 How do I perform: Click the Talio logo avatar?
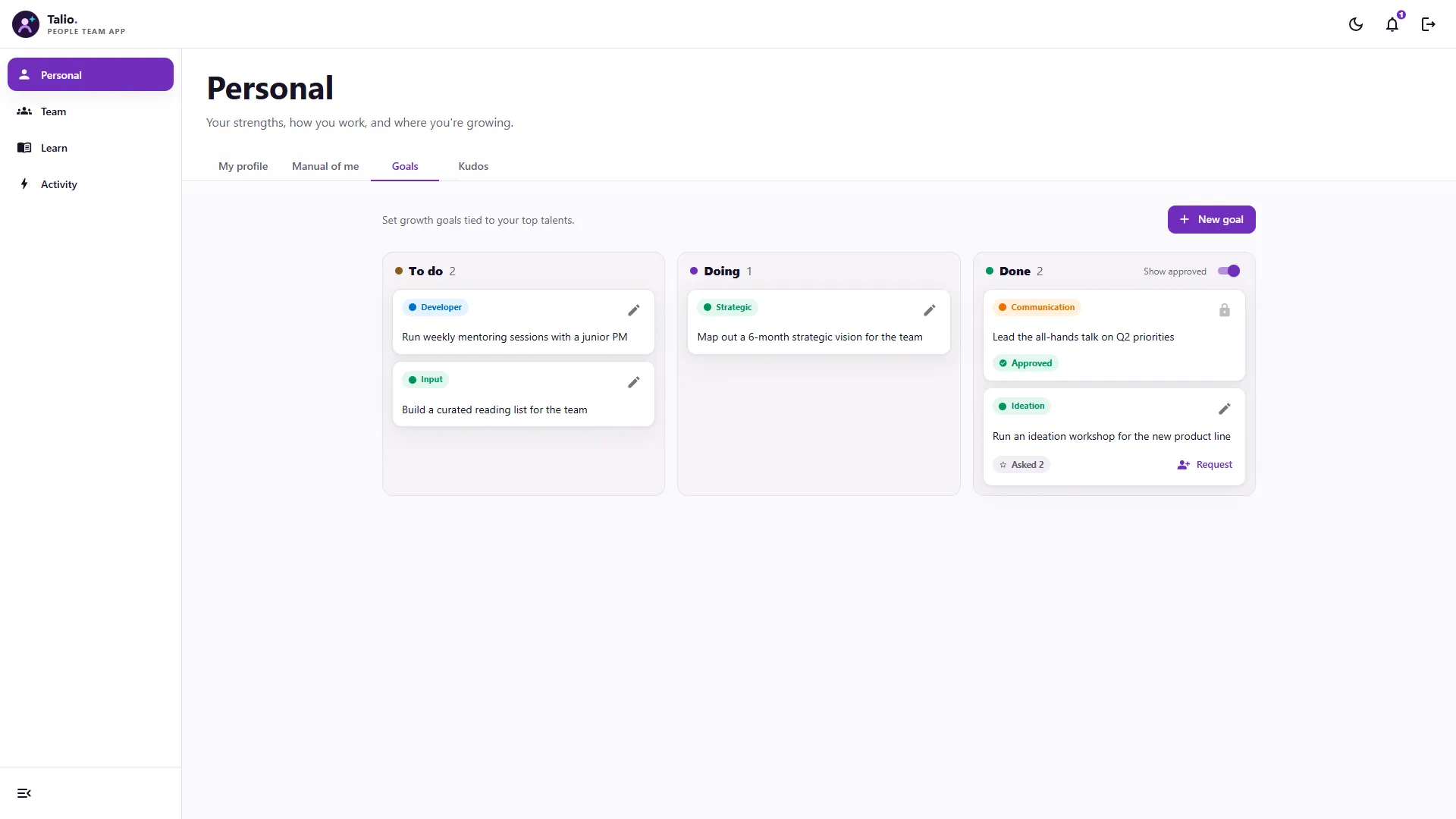click(26, 24)
